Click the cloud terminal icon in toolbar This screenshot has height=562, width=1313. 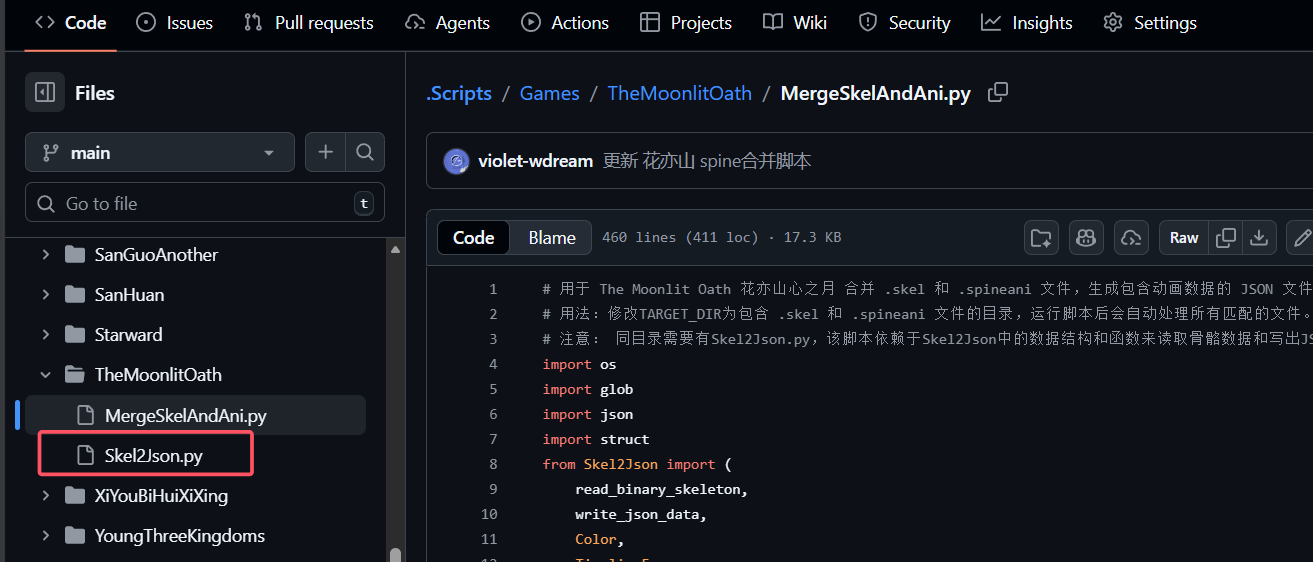(1131, 238)
